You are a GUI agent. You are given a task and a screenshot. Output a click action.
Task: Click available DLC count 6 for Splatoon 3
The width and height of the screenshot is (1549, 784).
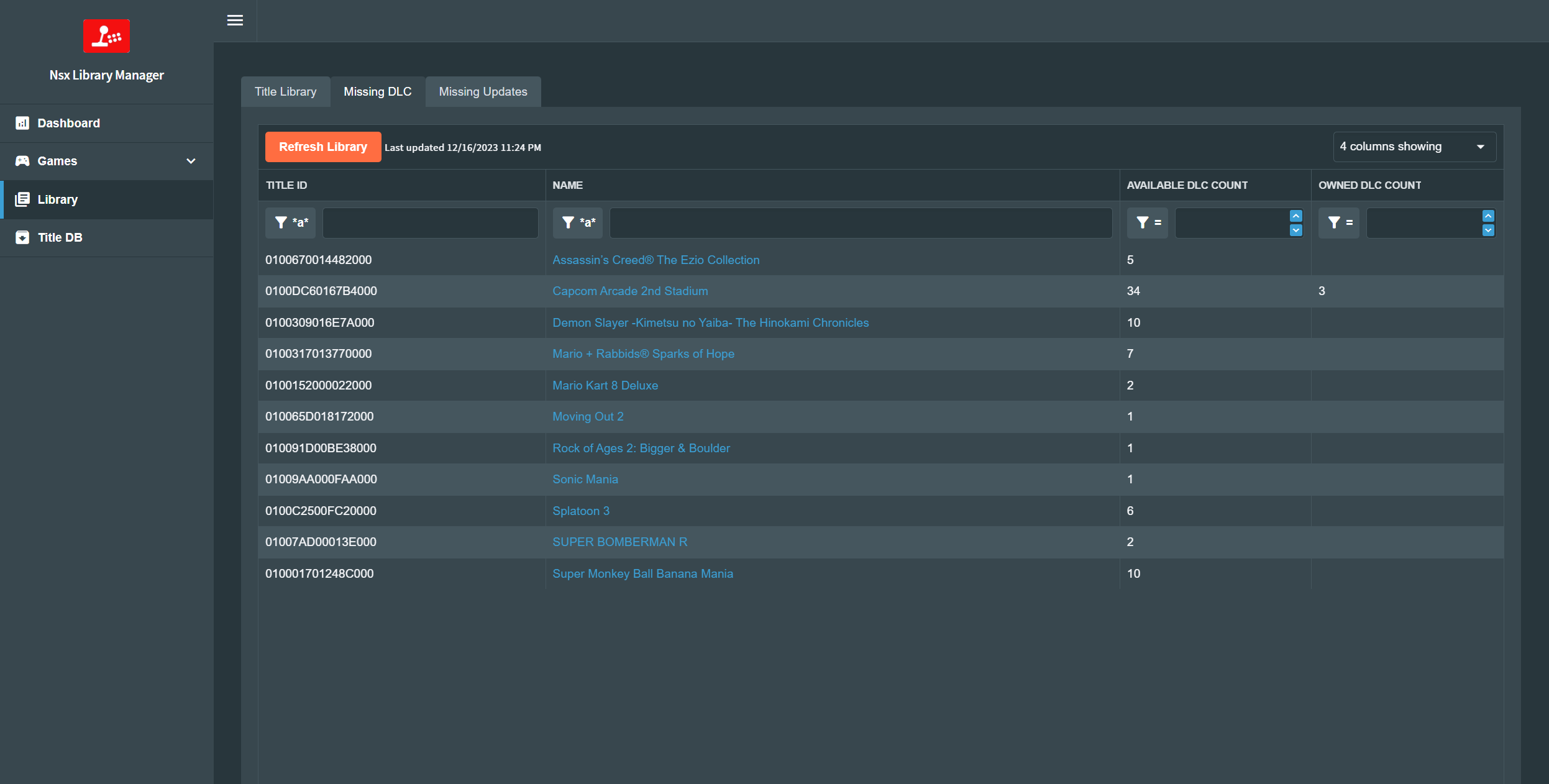pos(1130,511)
